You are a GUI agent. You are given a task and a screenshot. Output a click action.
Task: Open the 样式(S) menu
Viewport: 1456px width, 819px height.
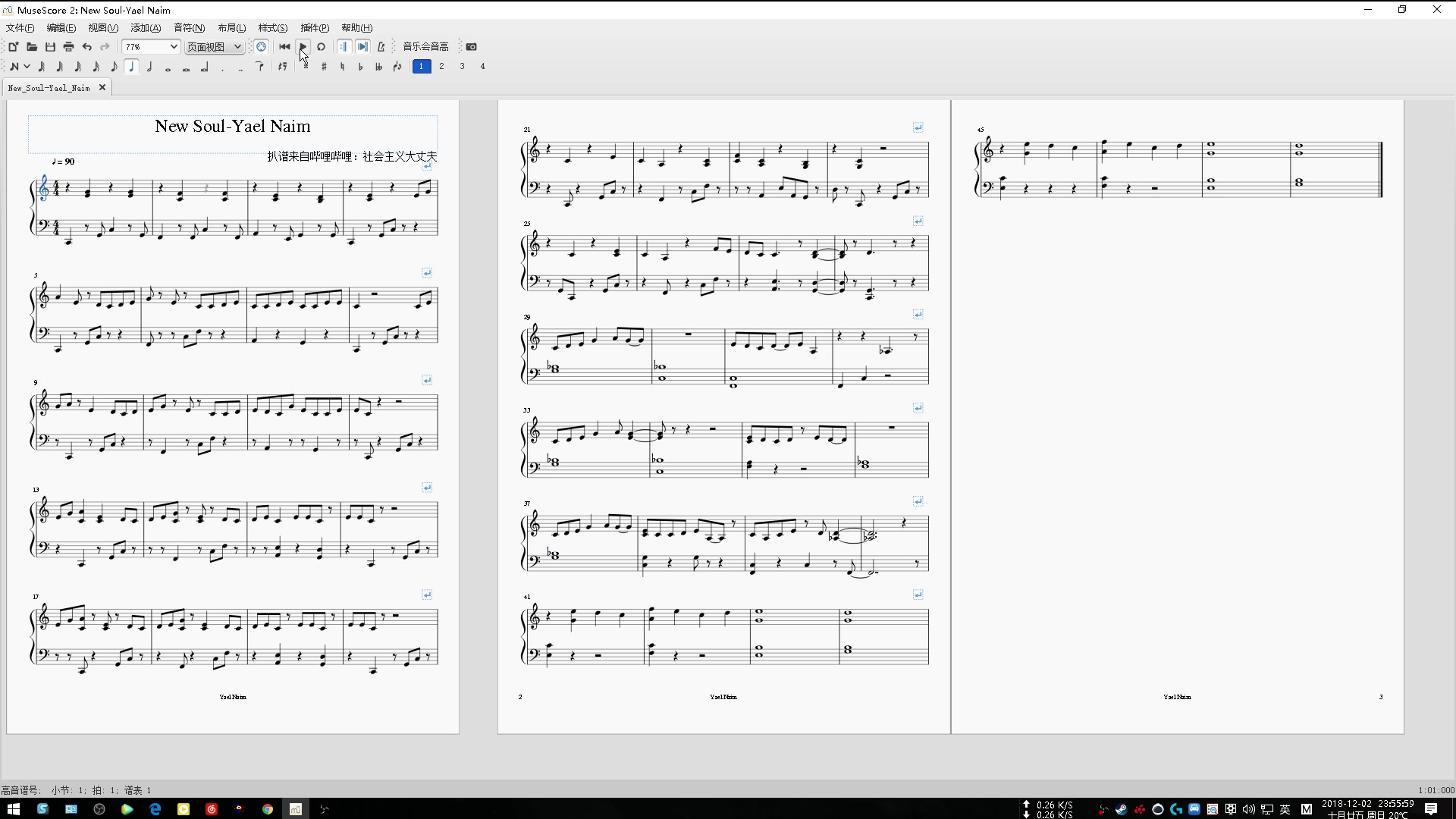272,28
